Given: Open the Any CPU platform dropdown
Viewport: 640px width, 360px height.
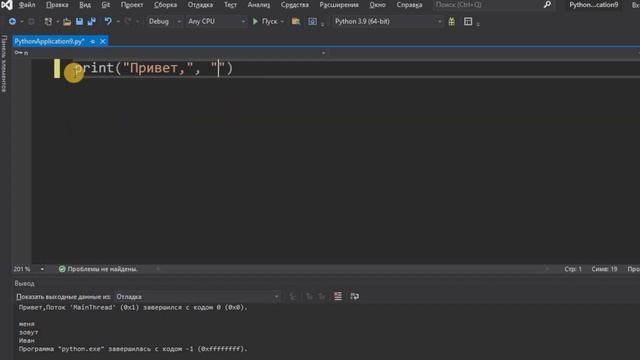Looking at the screenshot, I should coord(216,21).
